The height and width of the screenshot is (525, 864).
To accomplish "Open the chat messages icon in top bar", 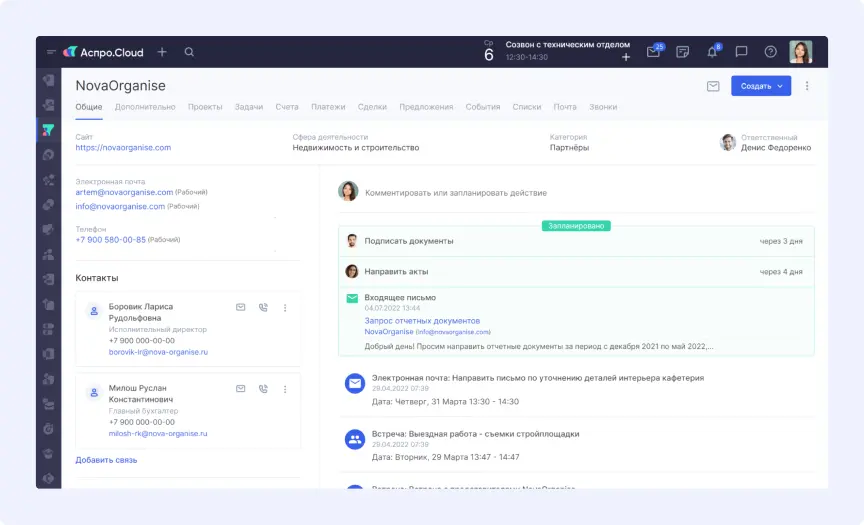I will coord(741,52).
